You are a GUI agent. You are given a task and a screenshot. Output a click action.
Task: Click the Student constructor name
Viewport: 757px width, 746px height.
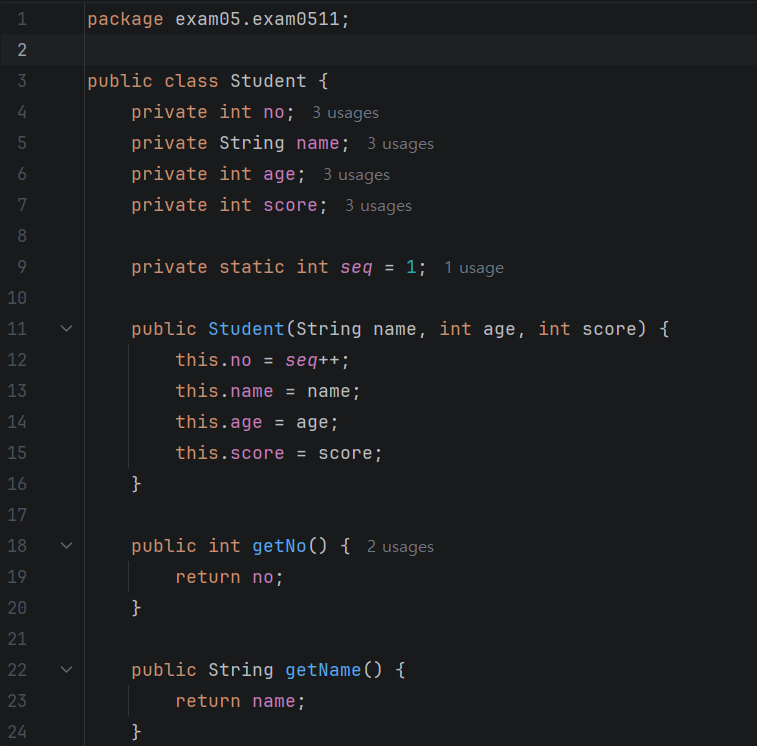(x=246, y=329)
